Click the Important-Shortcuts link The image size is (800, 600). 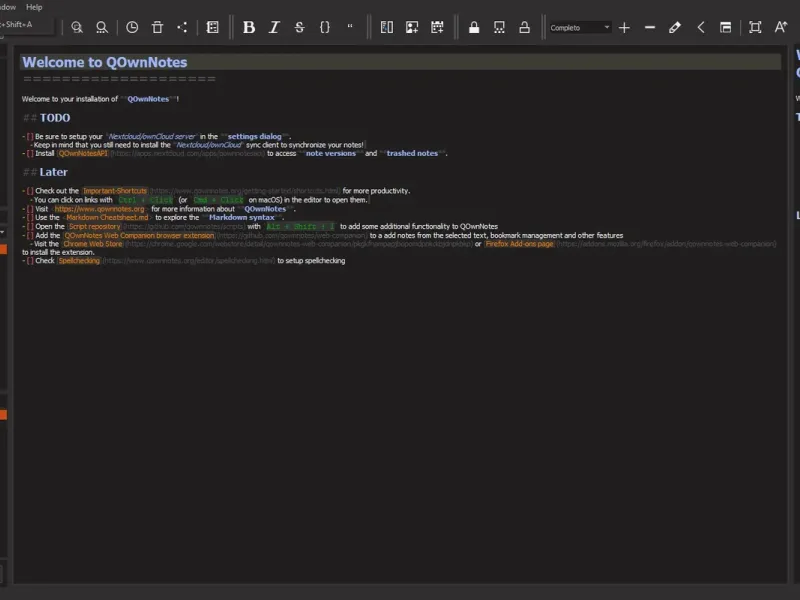114,190
